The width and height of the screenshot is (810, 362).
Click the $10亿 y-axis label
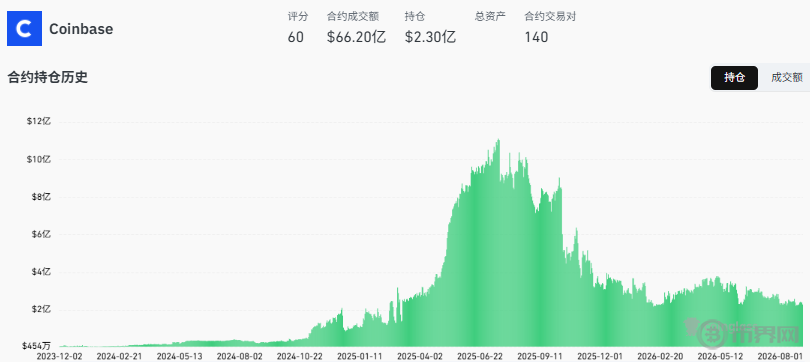click(x=39, y=159)
